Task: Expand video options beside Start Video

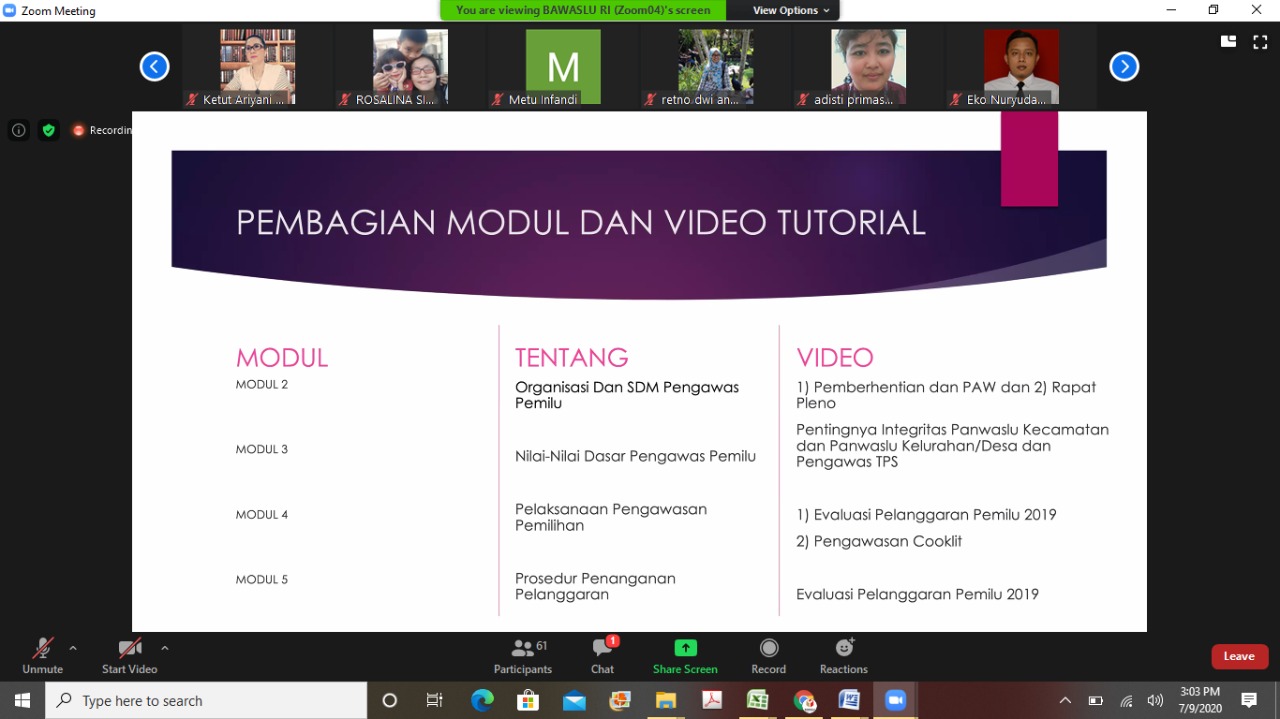Action: pyautogui.click(x=164, y=648)
